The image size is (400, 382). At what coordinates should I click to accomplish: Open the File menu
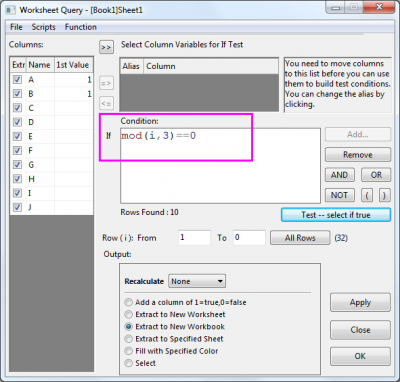click(16, 27)
